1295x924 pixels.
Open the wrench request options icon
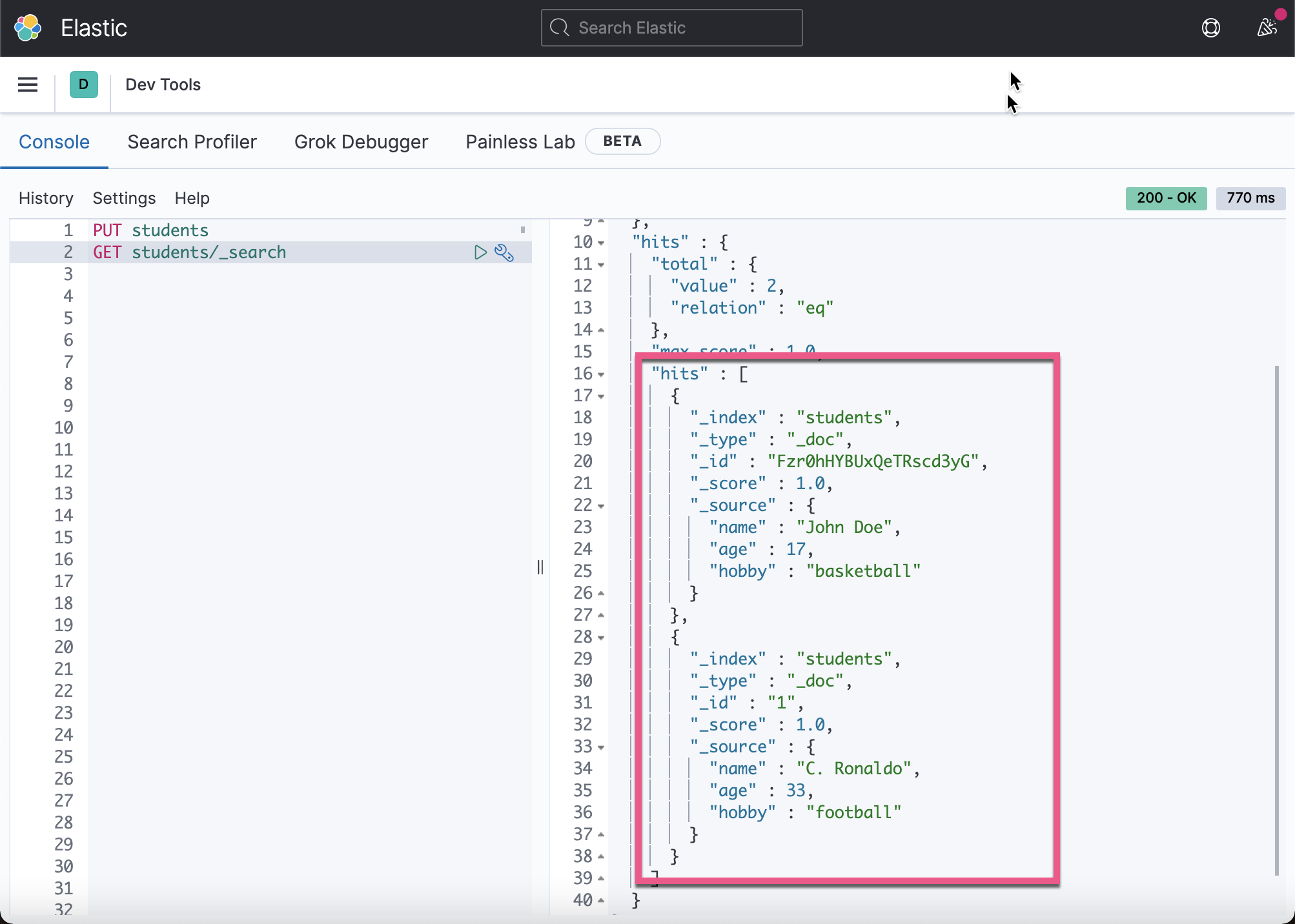click(505, 253)
